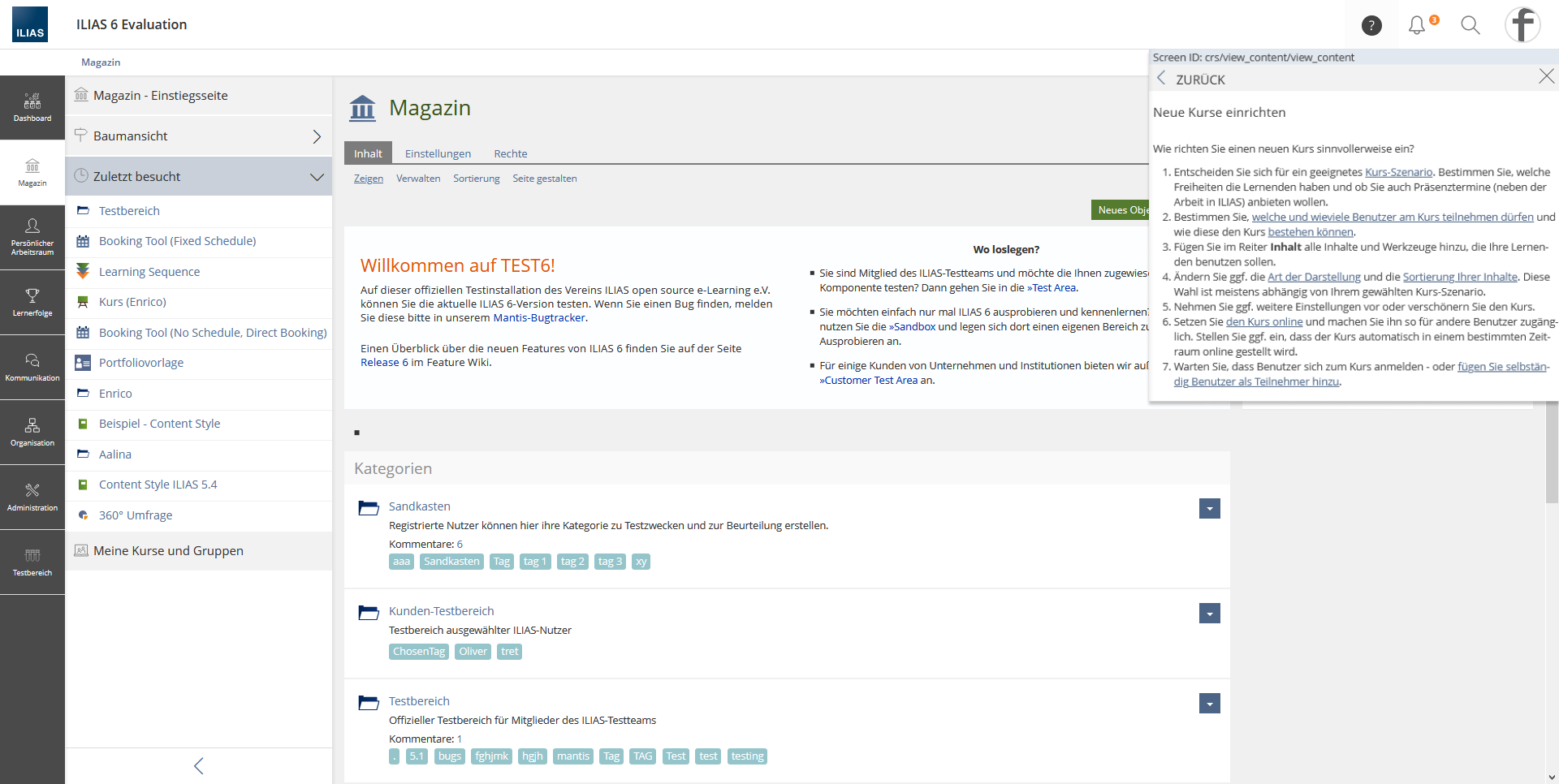Select the Sortierung sub-tab
Screen dimensions: 1559x784
[476, 179]
